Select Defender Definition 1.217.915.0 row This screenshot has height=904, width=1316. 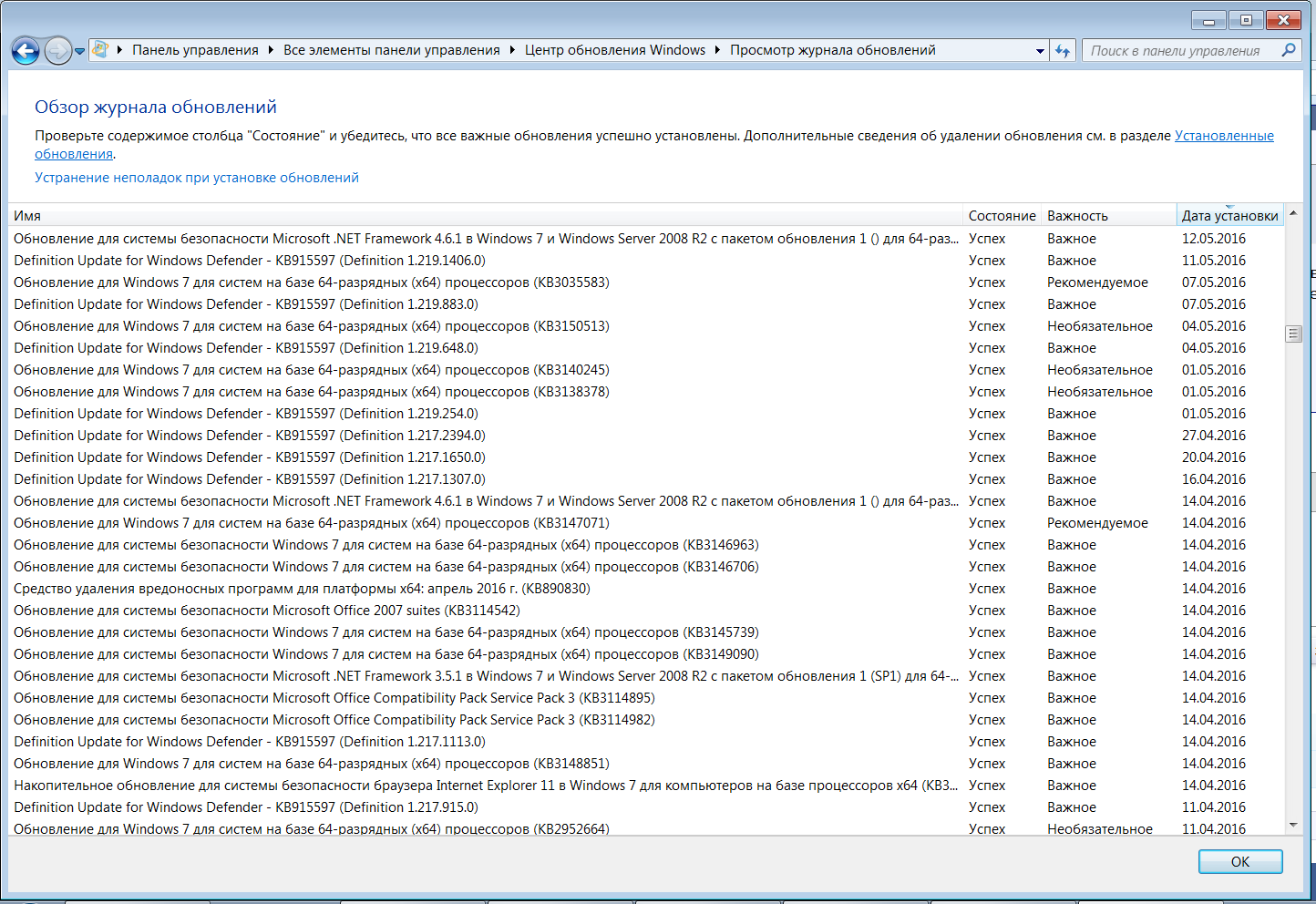click(646, 807)
